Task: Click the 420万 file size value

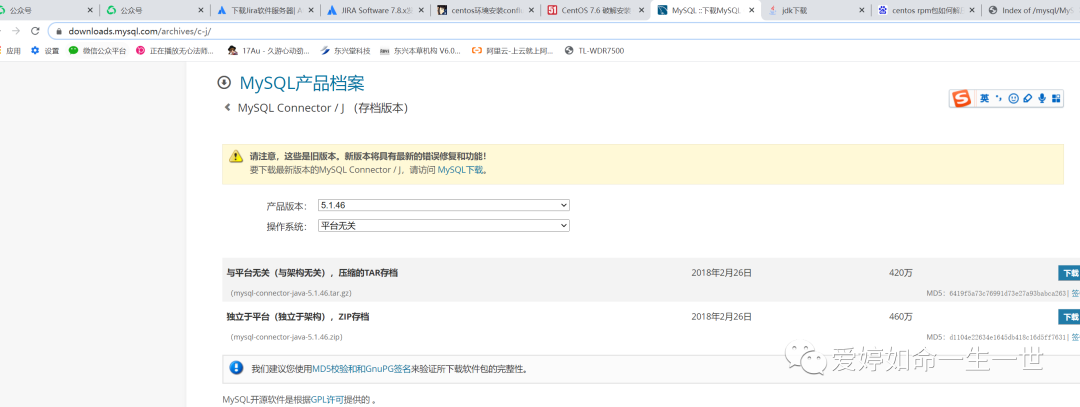Action: (x=900, y=273)
